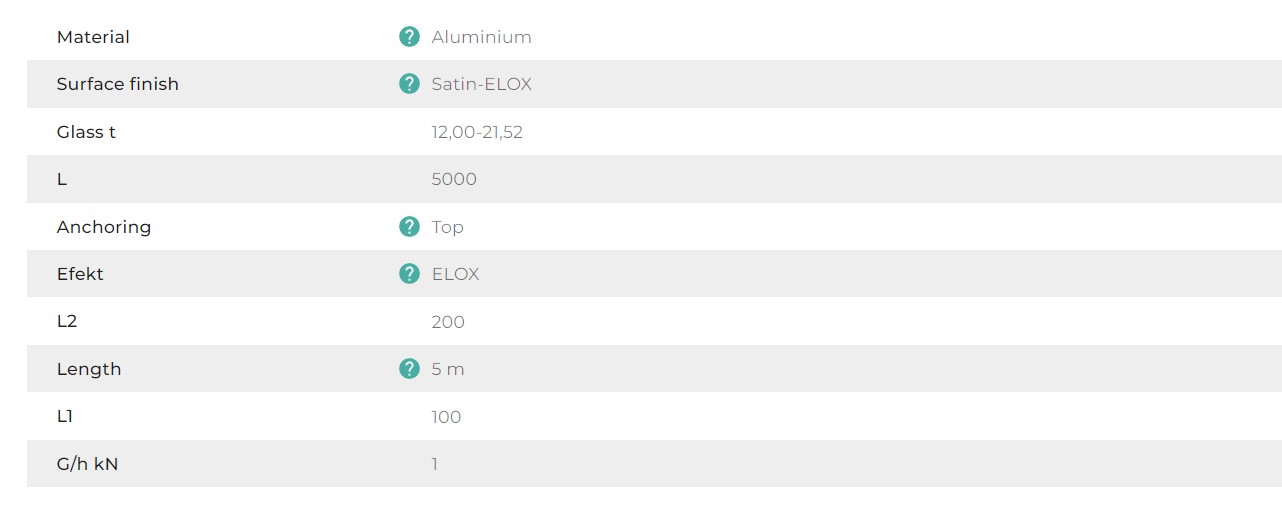This screenshot has width=1282, height=510.
Task: Select the Top anchoring value
Action: point(448,227)
